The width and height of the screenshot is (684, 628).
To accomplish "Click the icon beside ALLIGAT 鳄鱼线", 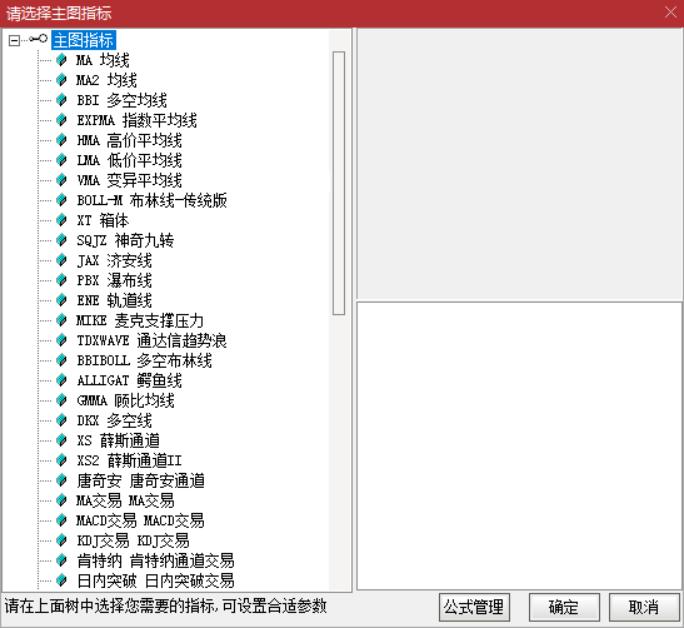I will (x=63, y=381).
